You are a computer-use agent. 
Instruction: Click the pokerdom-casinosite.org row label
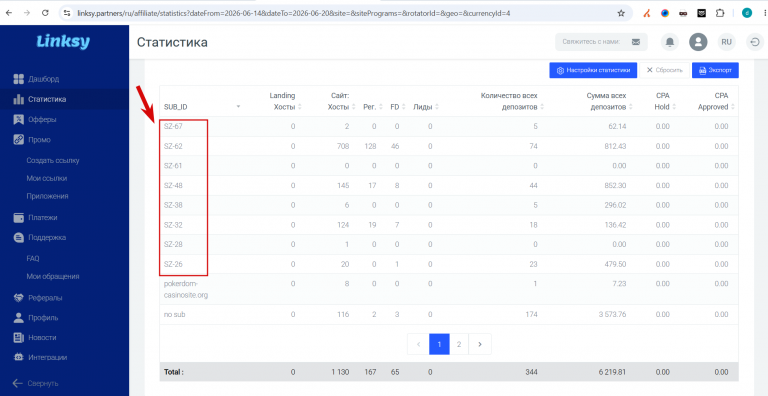[x=186, y=289]
